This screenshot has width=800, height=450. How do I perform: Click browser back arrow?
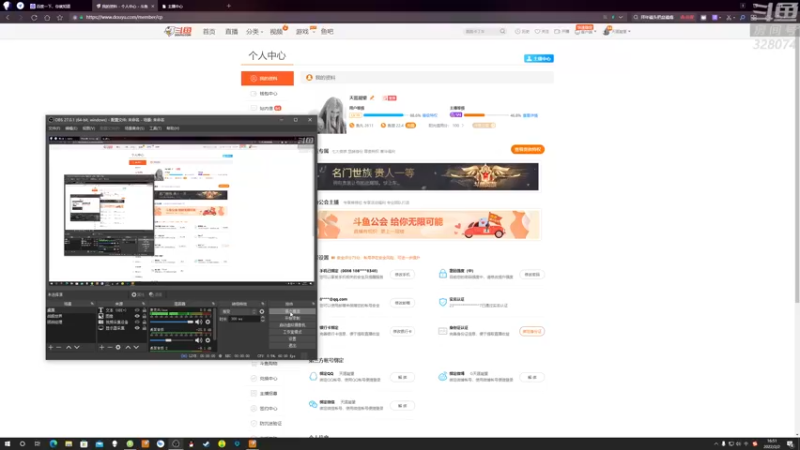tap(8, 17)
